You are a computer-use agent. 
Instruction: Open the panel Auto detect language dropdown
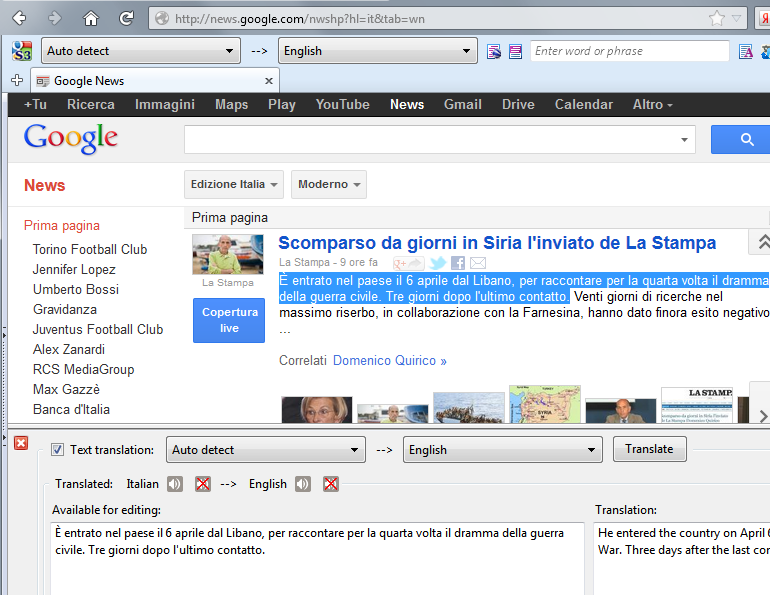tap(266, 450)
